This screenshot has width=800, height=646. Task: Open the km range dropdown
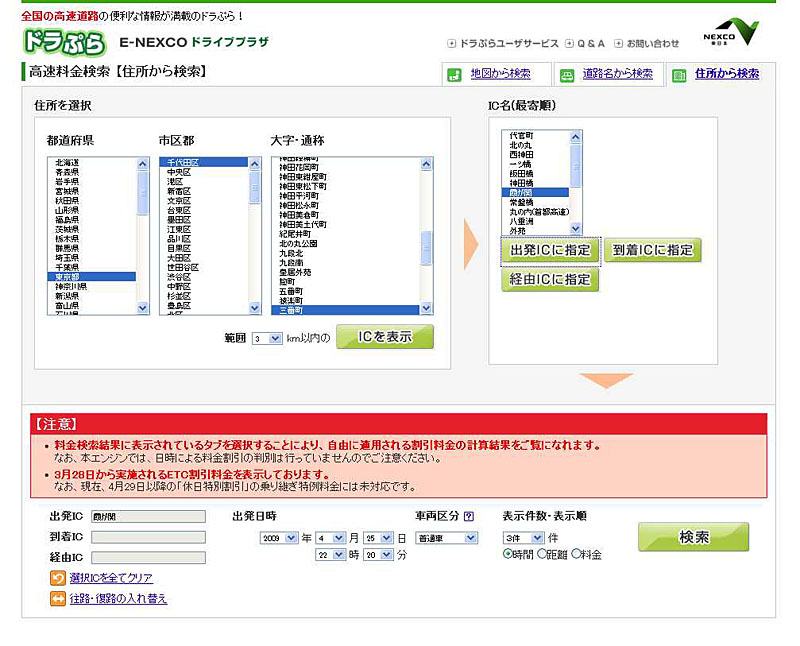coord(267,339)
